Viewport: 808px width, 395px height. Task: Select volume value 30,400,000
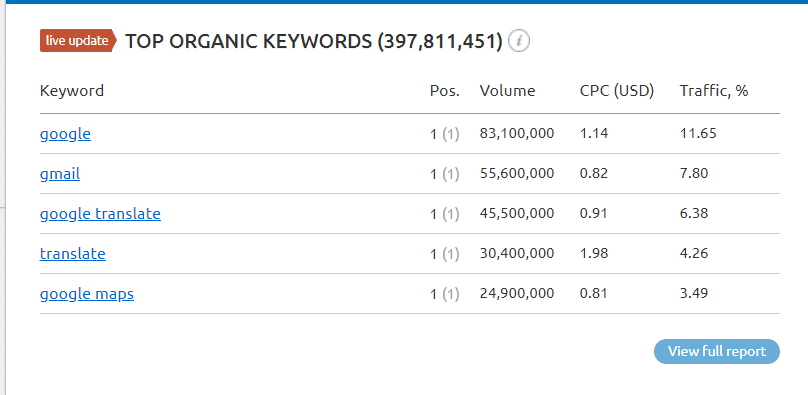pyautogui.click(x=517, y=254)
